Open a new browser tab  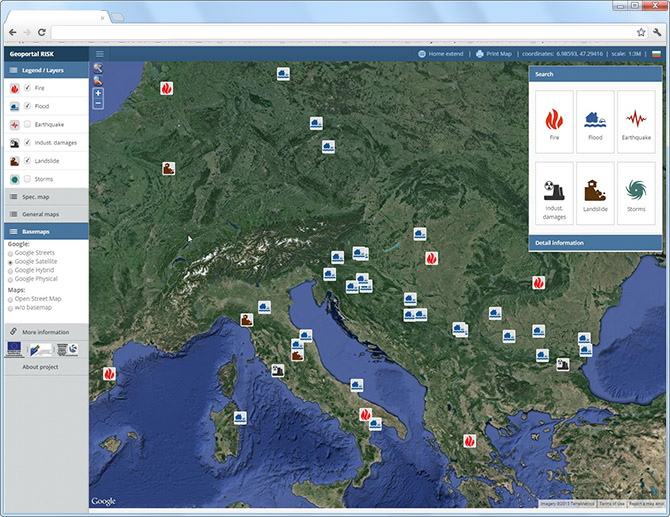118,18
